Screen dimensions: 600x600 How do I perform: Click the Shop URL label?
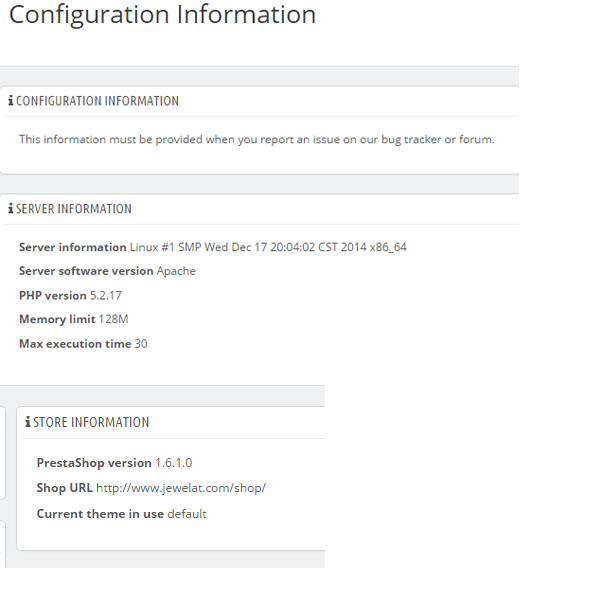[x=64, y=488]
